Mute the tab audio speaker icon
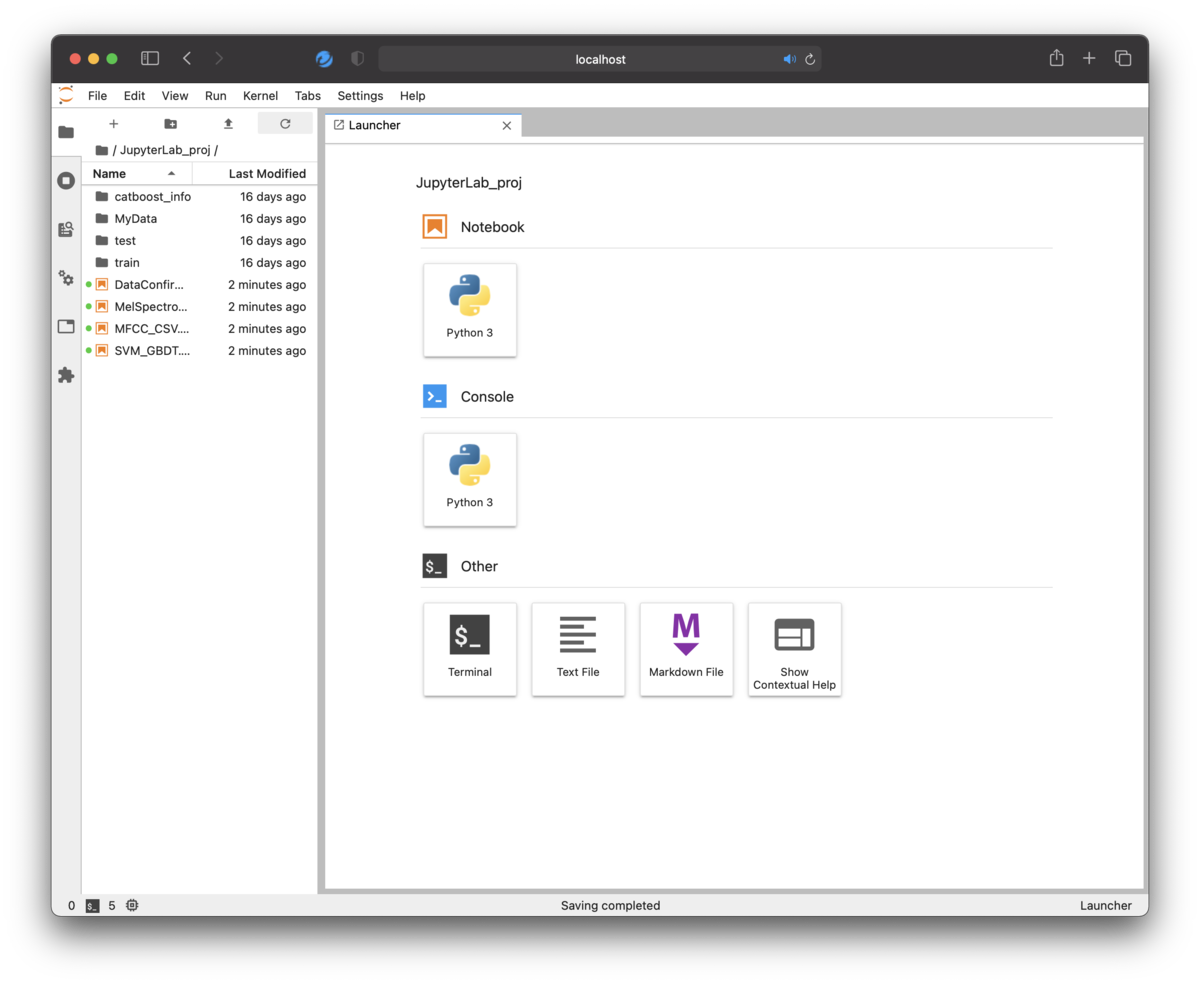This screenshot has height=984, width=1200. point(789,59)
